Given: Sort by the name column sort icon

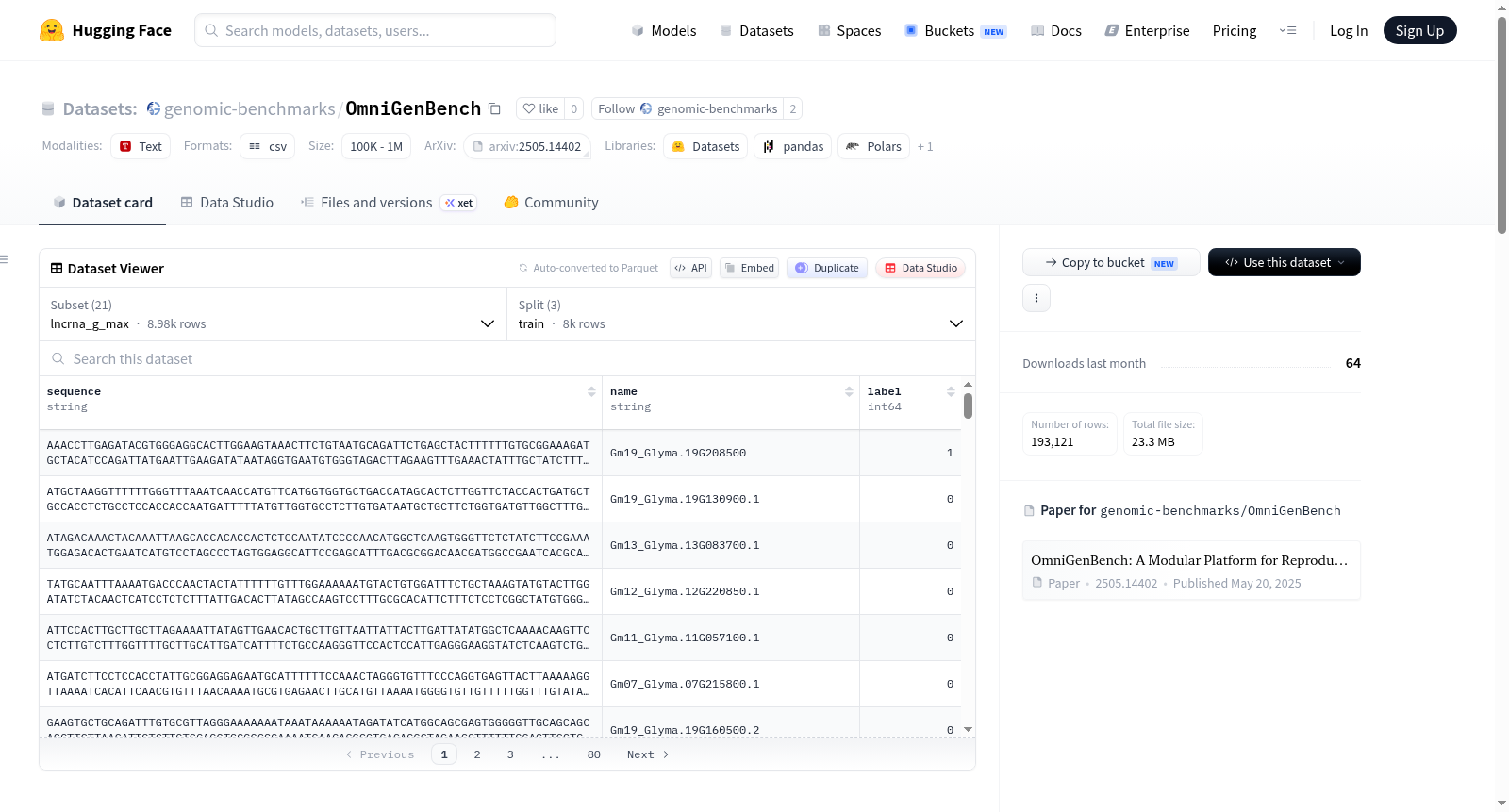Looking at the screenshot, I should point(849,391).
